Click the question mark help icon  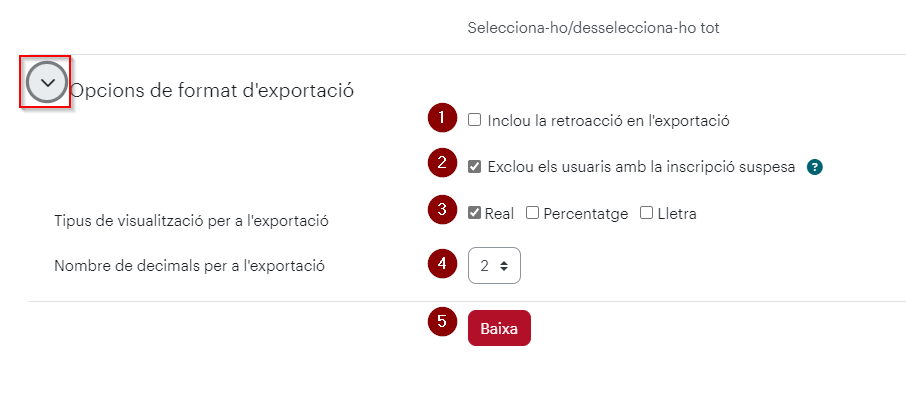coord(815,168)
